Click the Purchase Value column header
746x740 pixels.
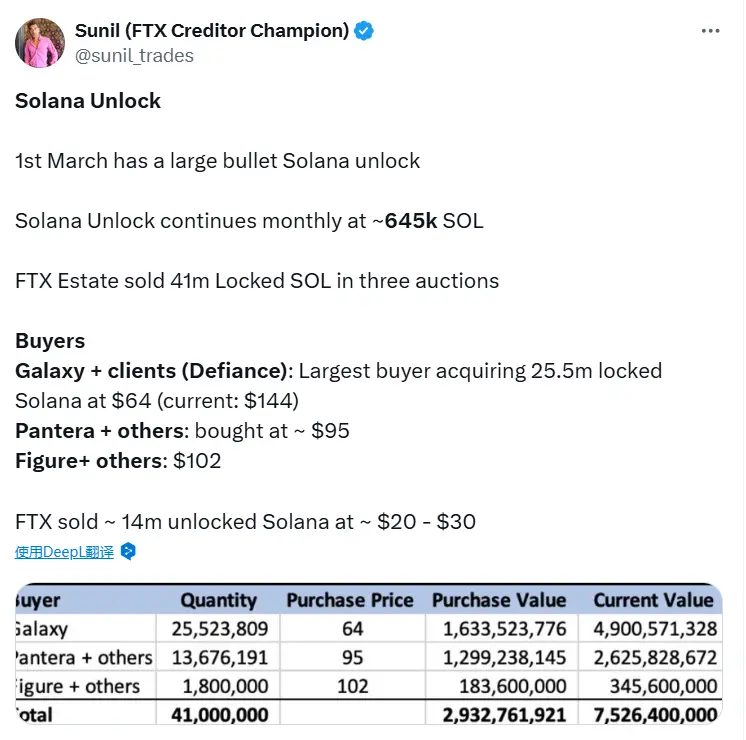tap(498, 601)
